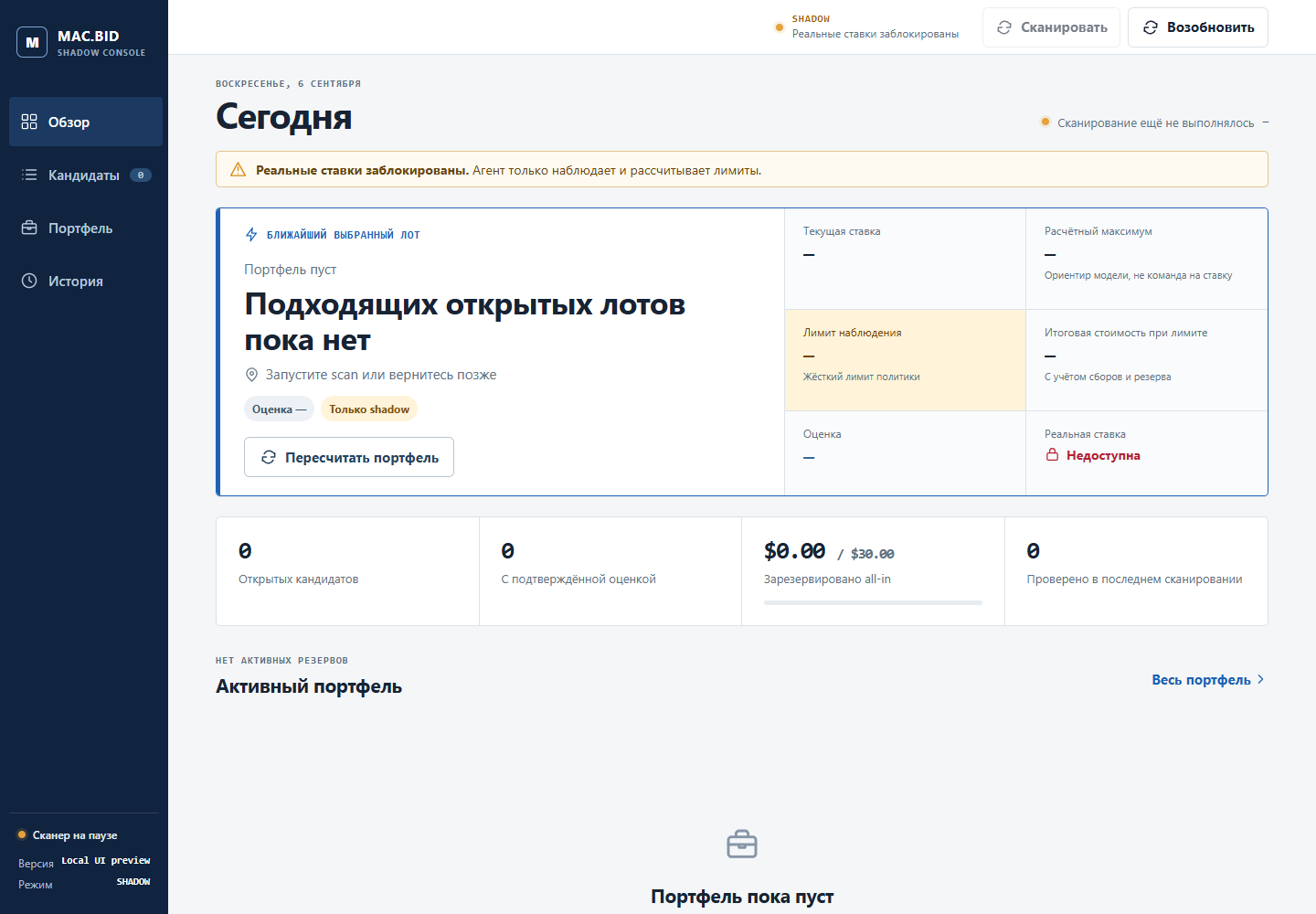Click the lightning bolt icon near Ближайший выбранный лот

[251, 235]
